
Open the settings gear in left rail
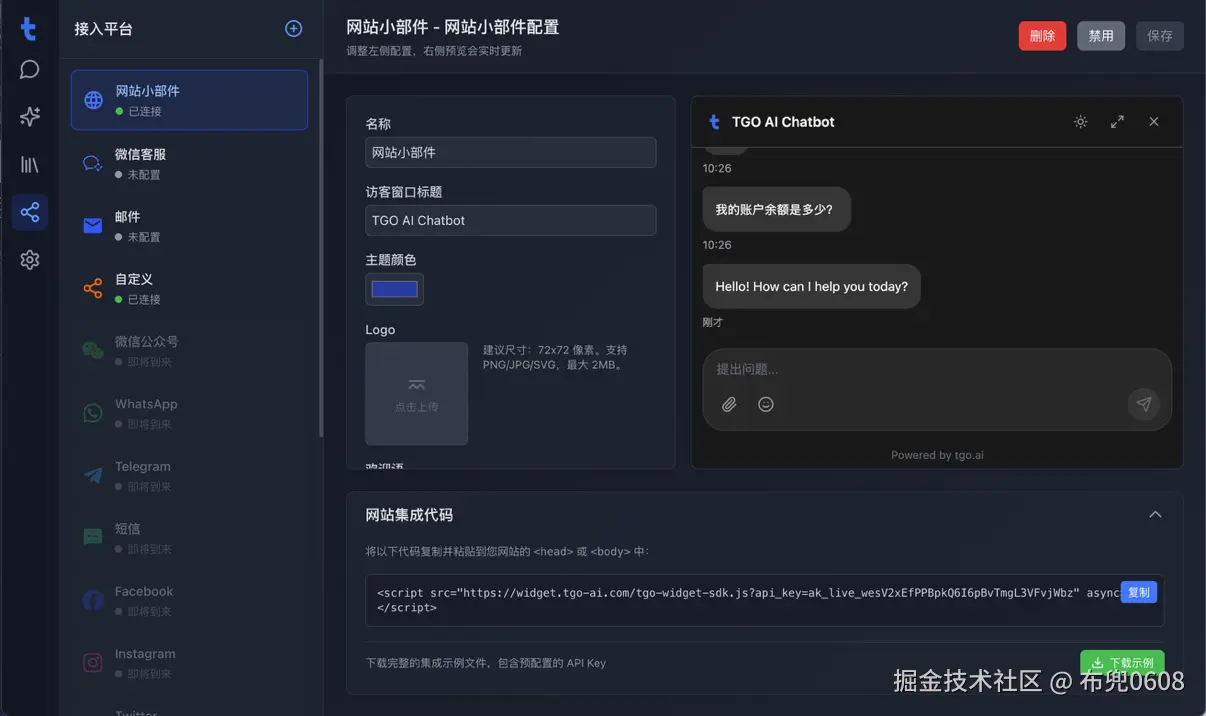pyautogui.click(x=29, y=259)
